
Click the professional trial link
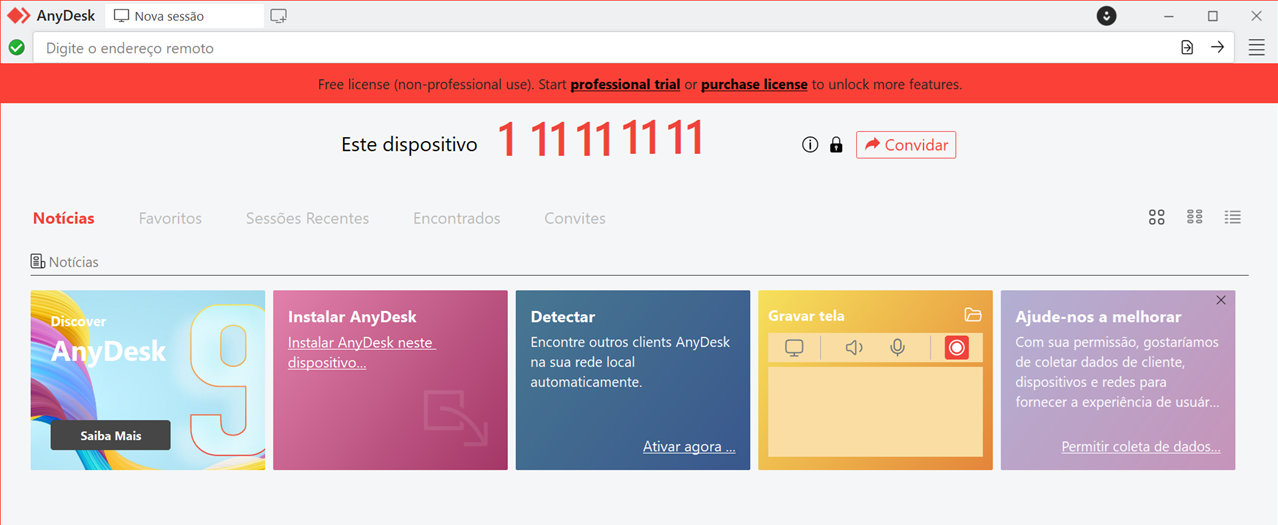point(625,85)
